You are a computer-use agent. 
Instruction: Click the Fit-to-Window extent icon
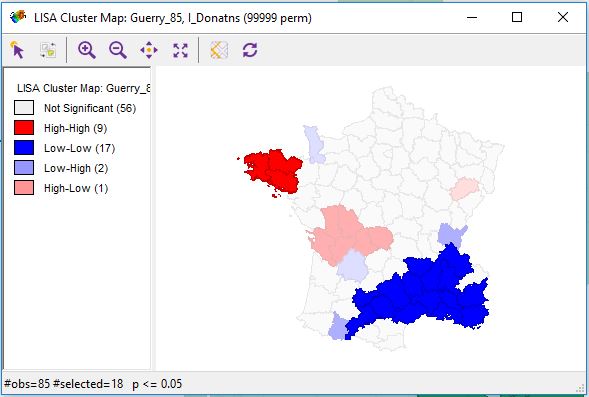[180, 50]
